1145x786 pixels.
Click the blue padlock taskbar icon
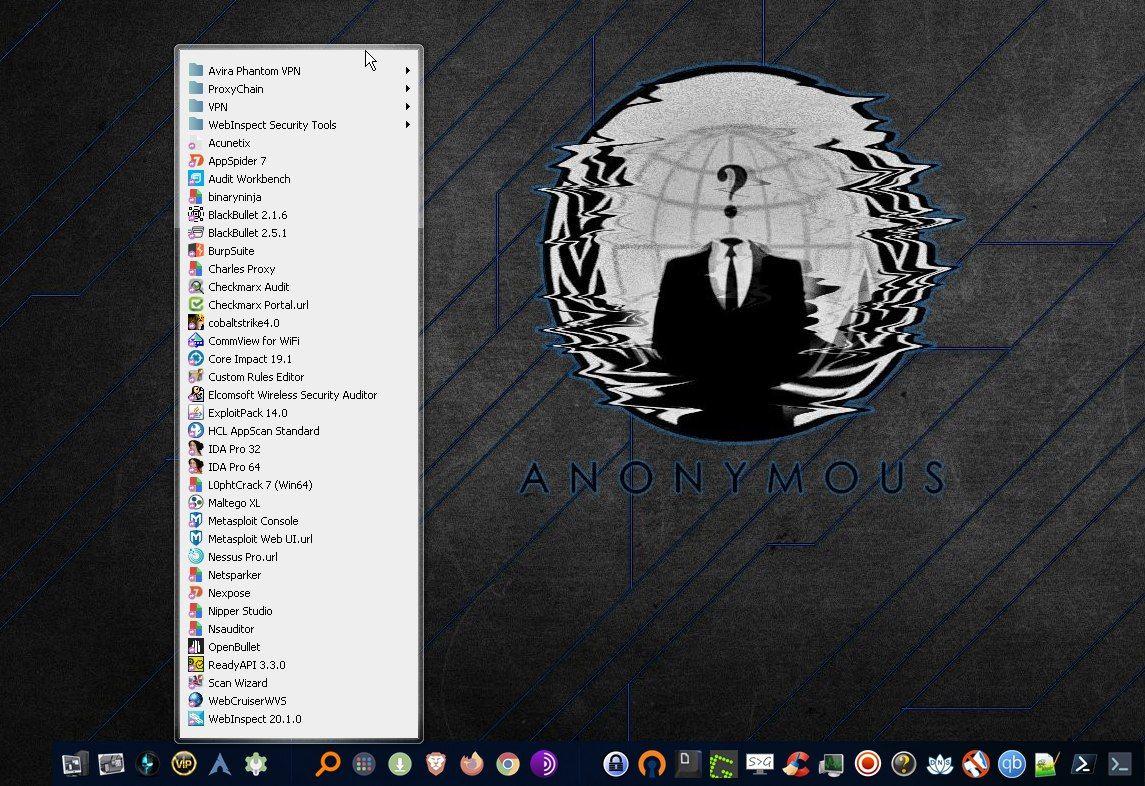pyautogui.click(x=616, y=764)
